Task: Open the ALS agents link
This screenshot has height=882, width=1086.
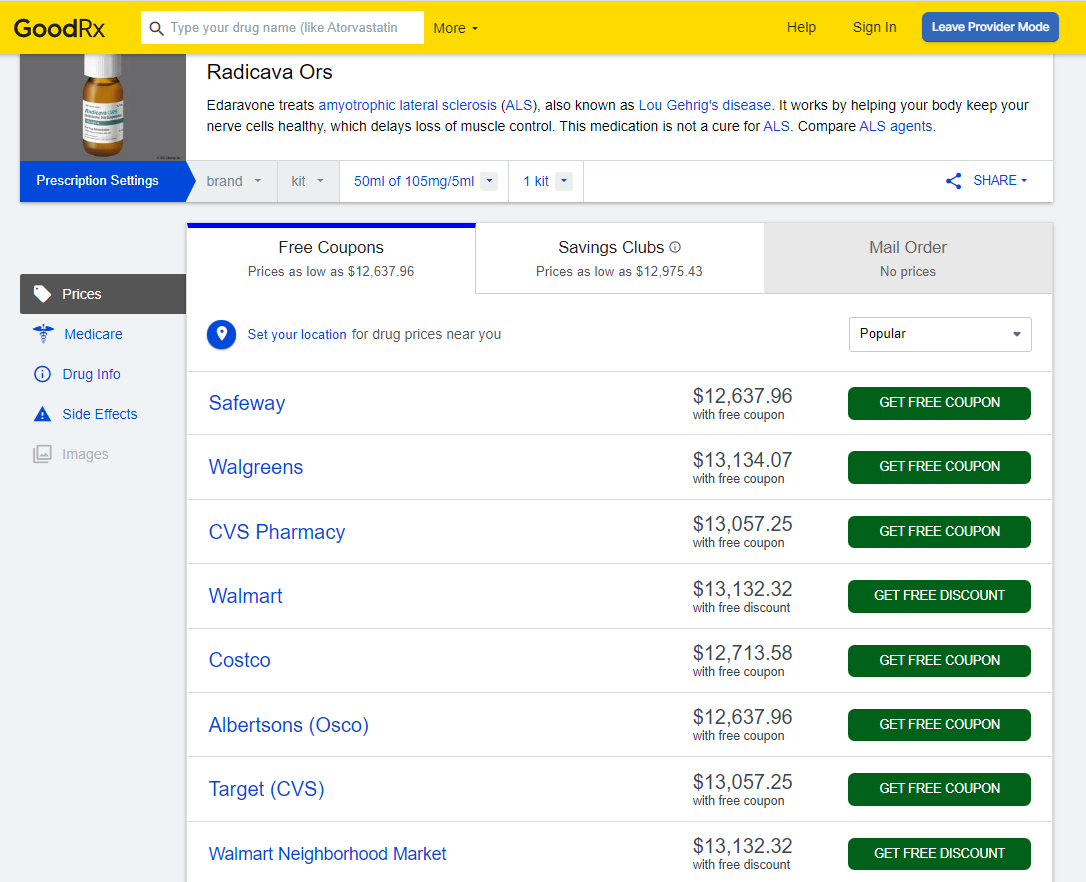Action: coord(896,127)
